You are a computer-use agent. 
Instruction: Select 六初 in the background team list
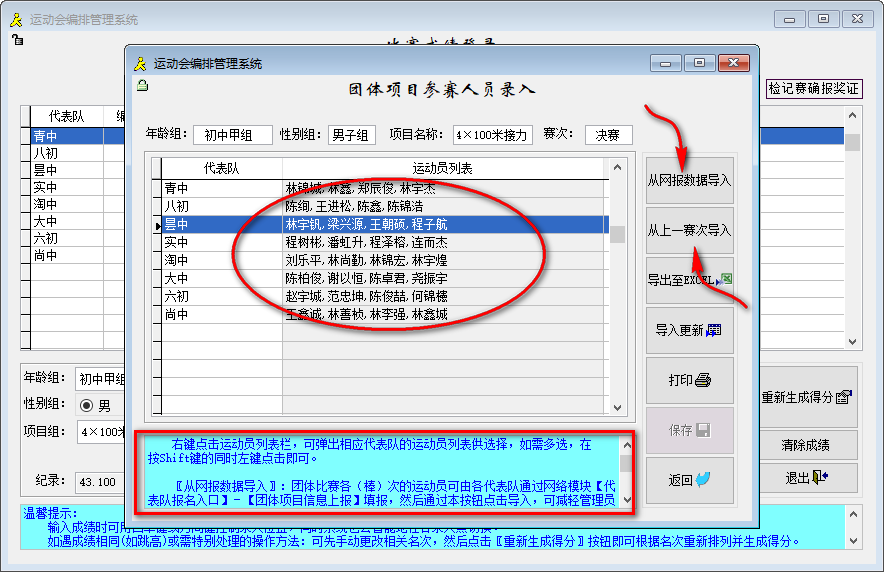(46, 238)
